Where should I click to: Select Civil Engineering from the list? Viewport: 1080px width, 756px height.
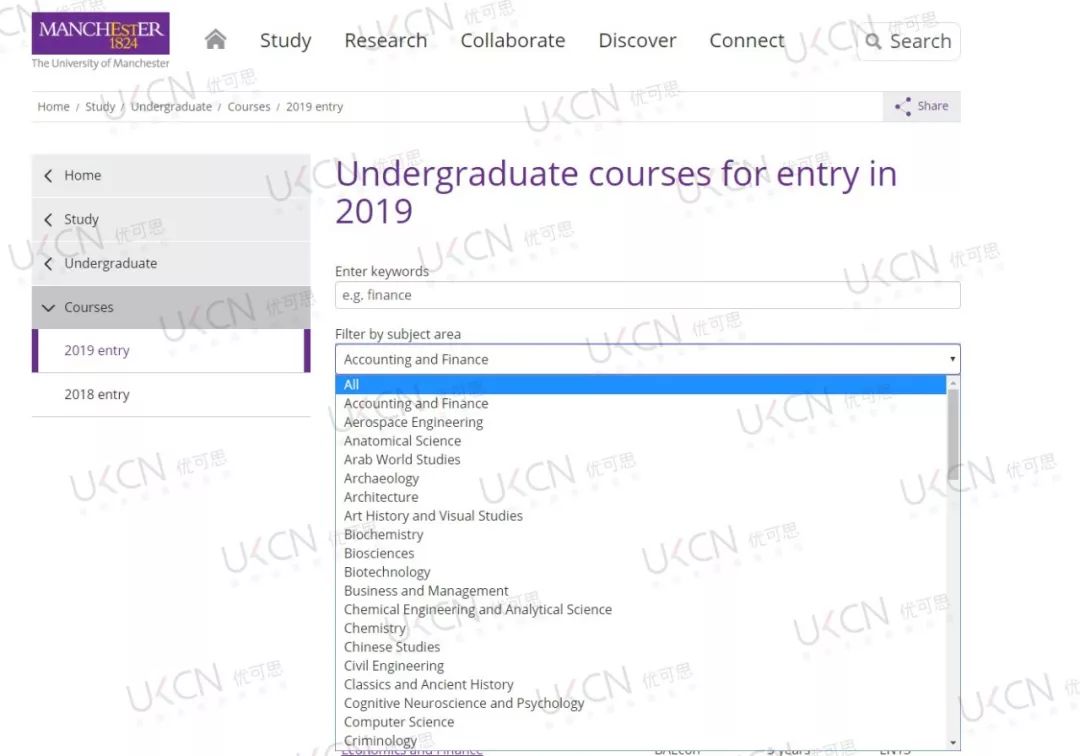(641, 666)
